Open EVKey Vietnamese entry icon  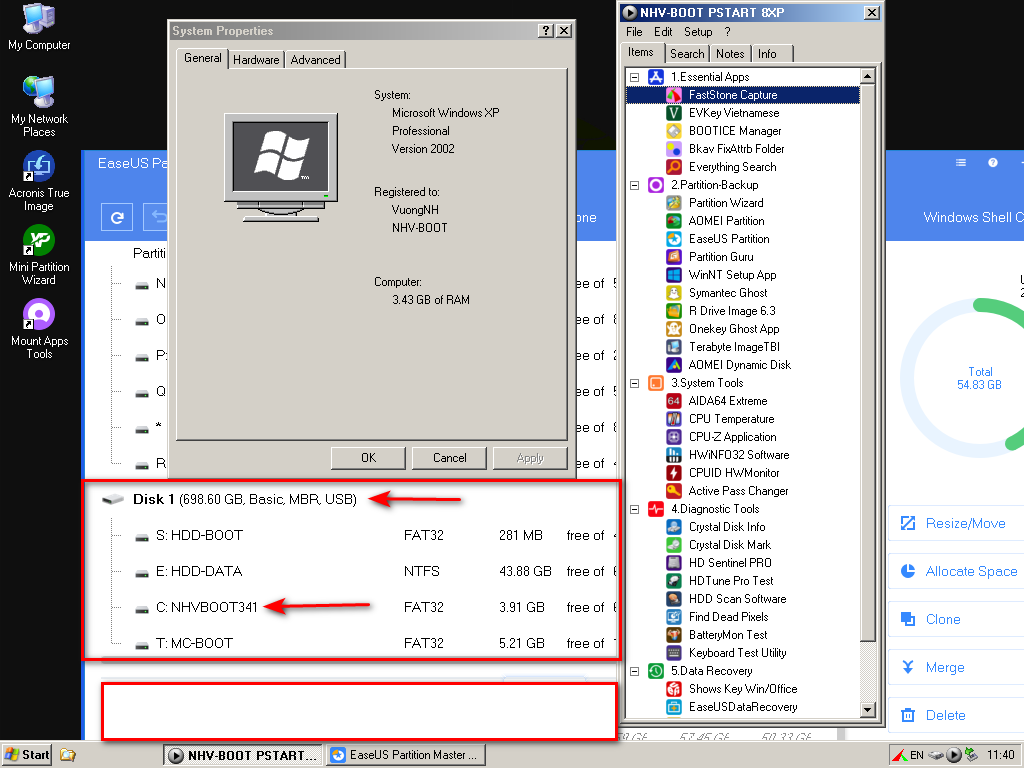(x=674, y=113)
